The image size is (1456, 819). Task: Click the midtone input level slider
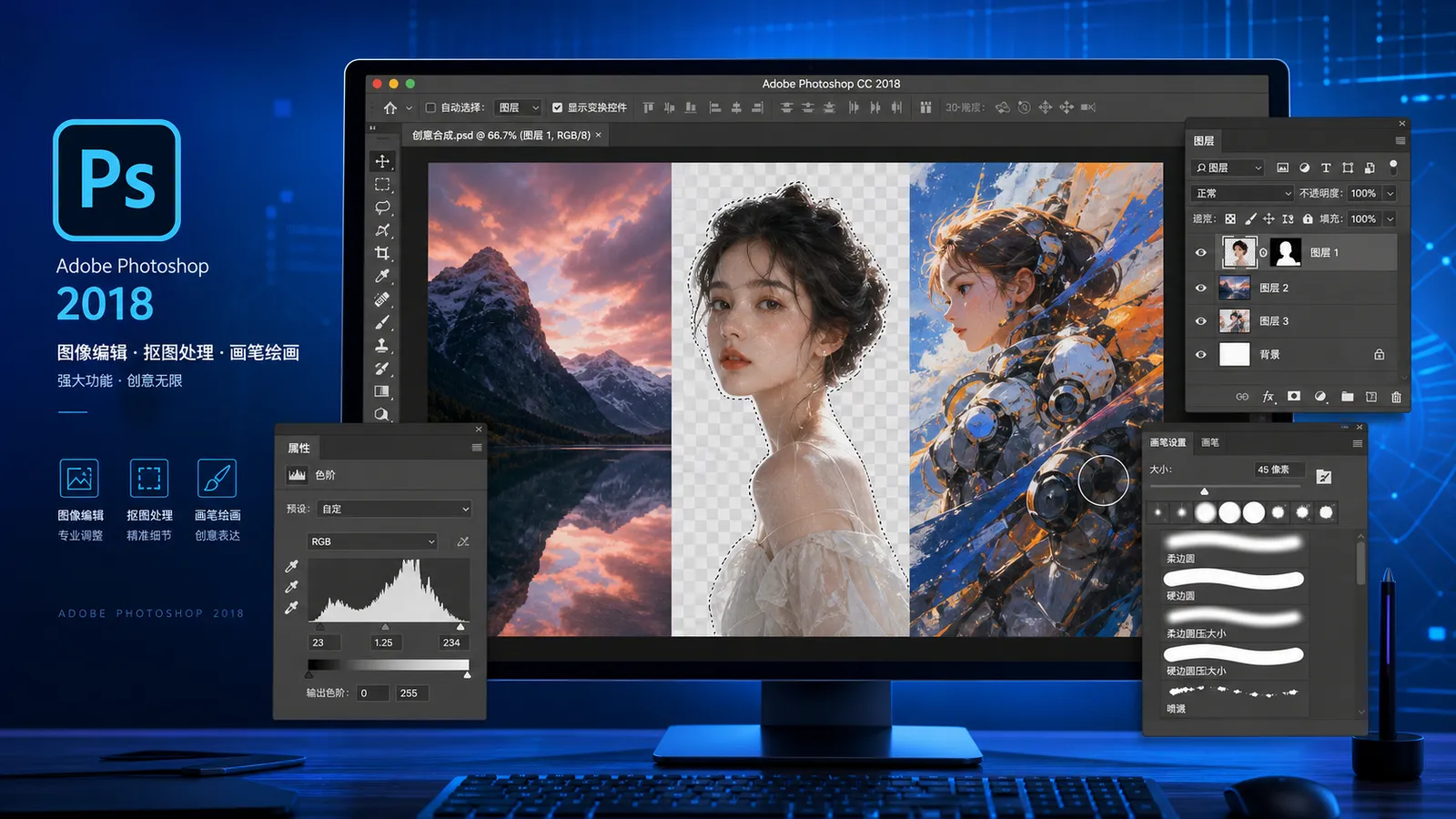click(x=385, y=627)
